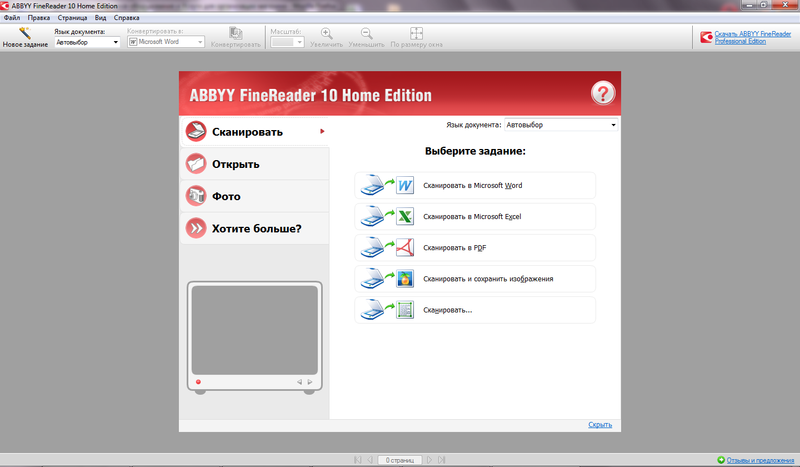Image resolution: width=800 pixels, height=467 pixels.
Task: Open the Страница menu
Action: (x=74, y=18)
